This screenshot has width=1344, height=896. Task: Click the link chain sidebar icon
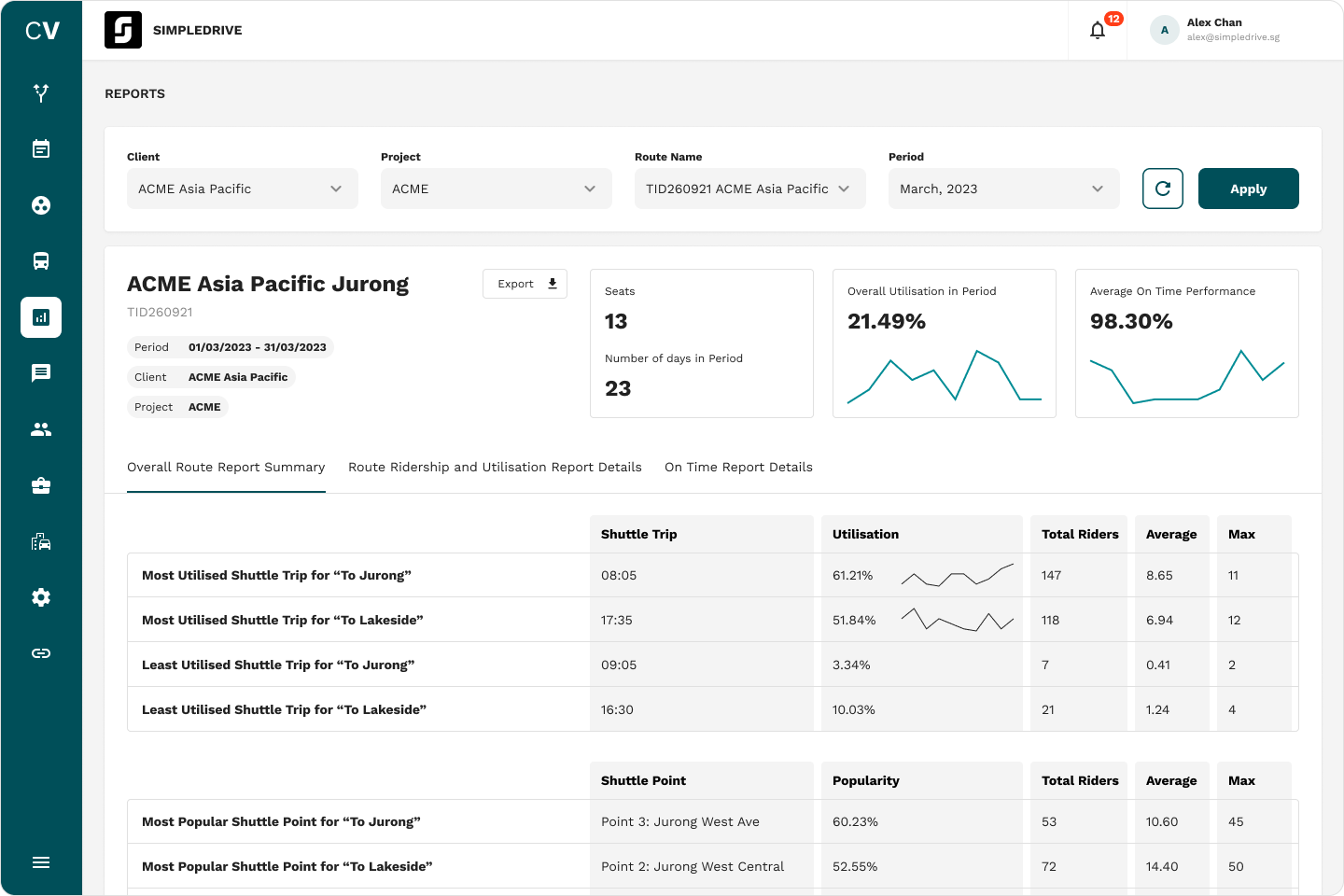click(41, 653)
